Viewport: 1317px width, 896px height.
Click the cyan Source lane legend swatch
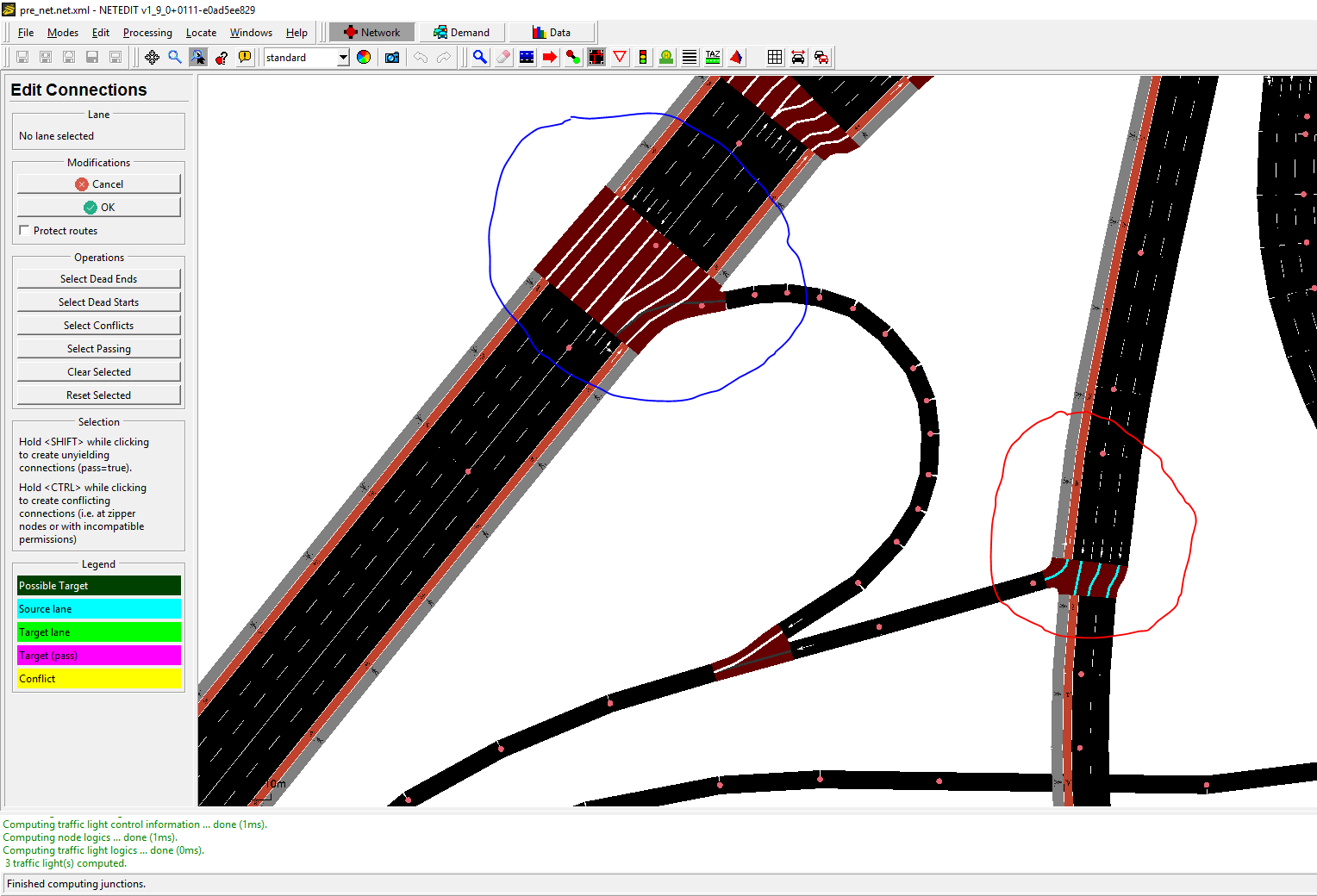tap(98, 608)
